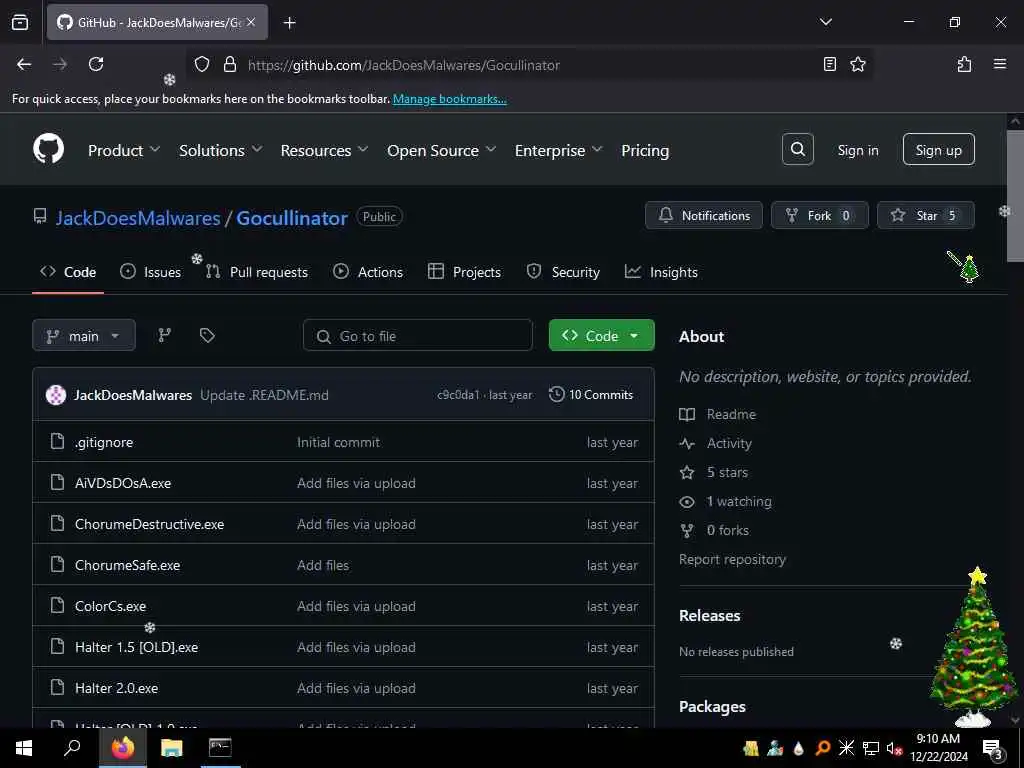
Task: Click the branches icon next to main
Action: [x=165, y=336]
